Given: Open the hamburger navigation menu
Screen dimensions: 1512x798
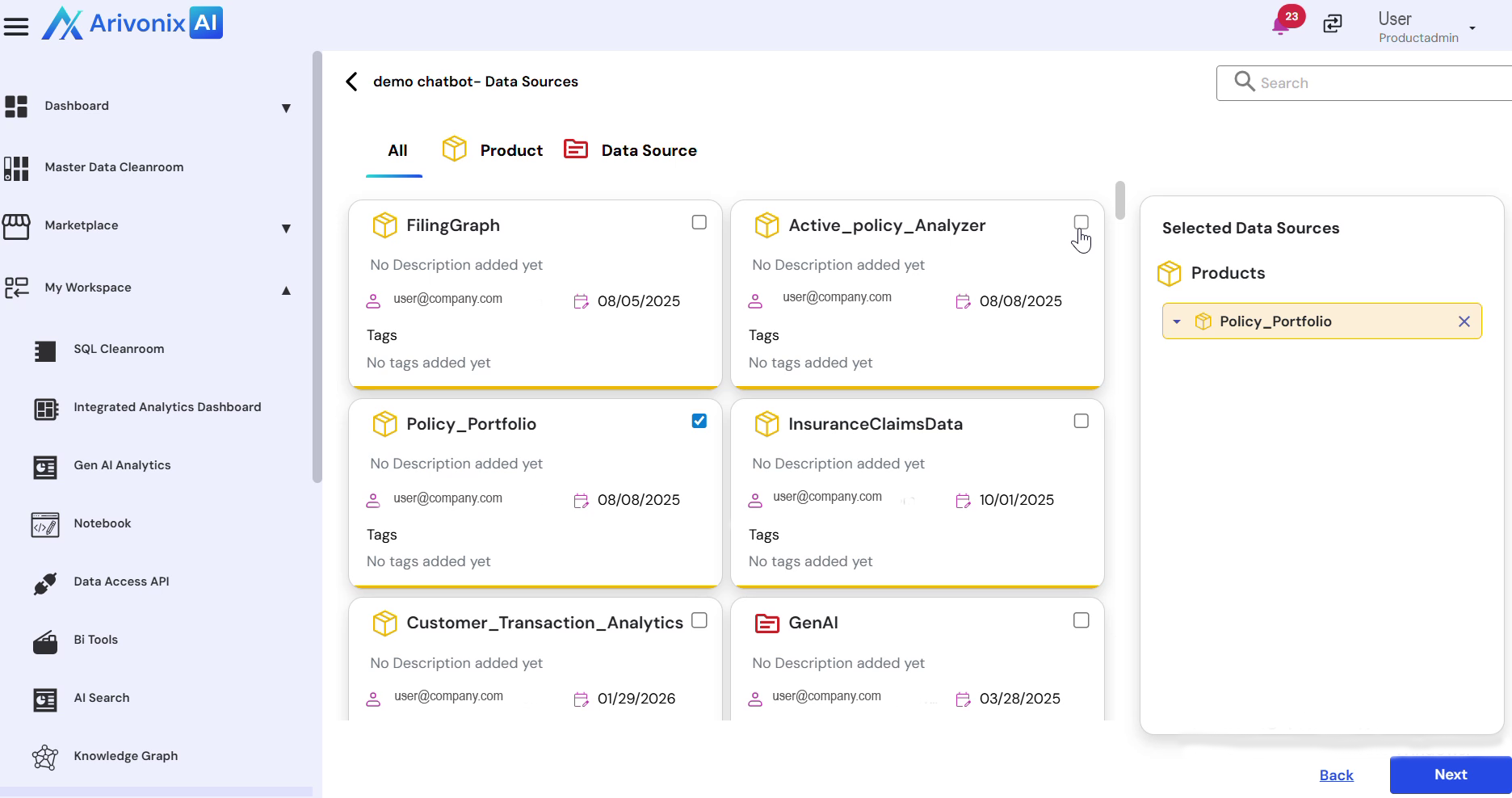Looking at the screenshot, I should coord(16,26).
